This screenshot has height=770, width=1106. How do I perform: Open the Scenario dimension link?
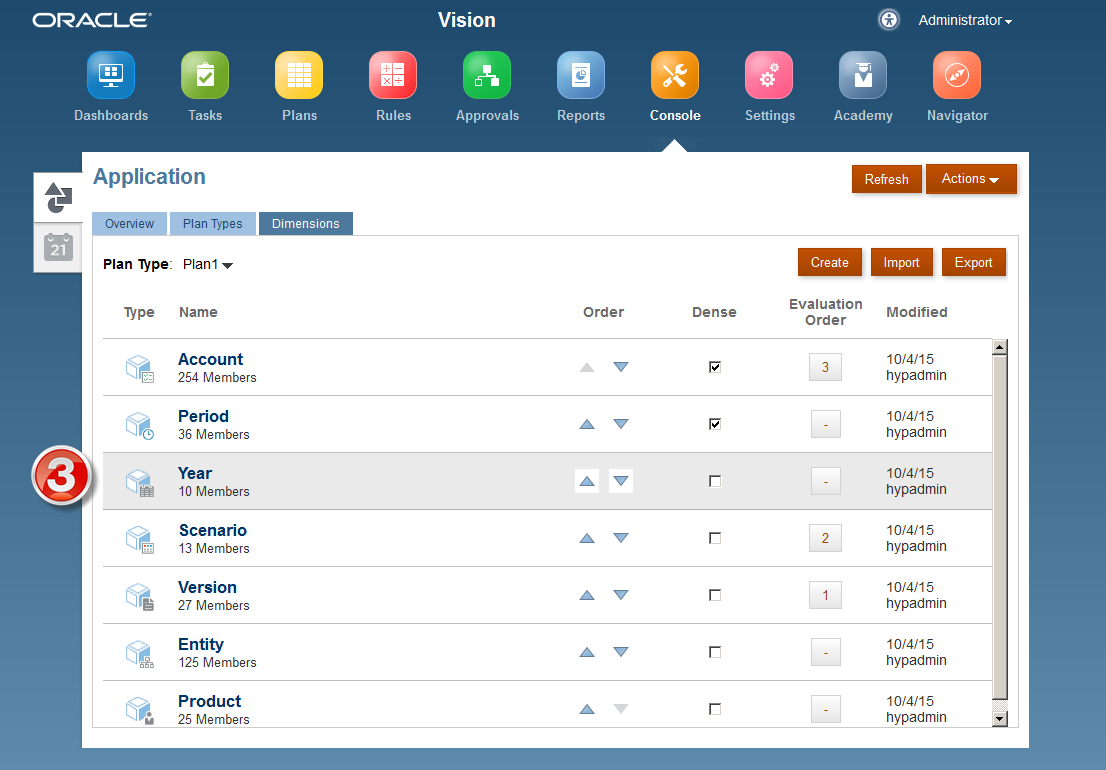(x=212, y=530)
